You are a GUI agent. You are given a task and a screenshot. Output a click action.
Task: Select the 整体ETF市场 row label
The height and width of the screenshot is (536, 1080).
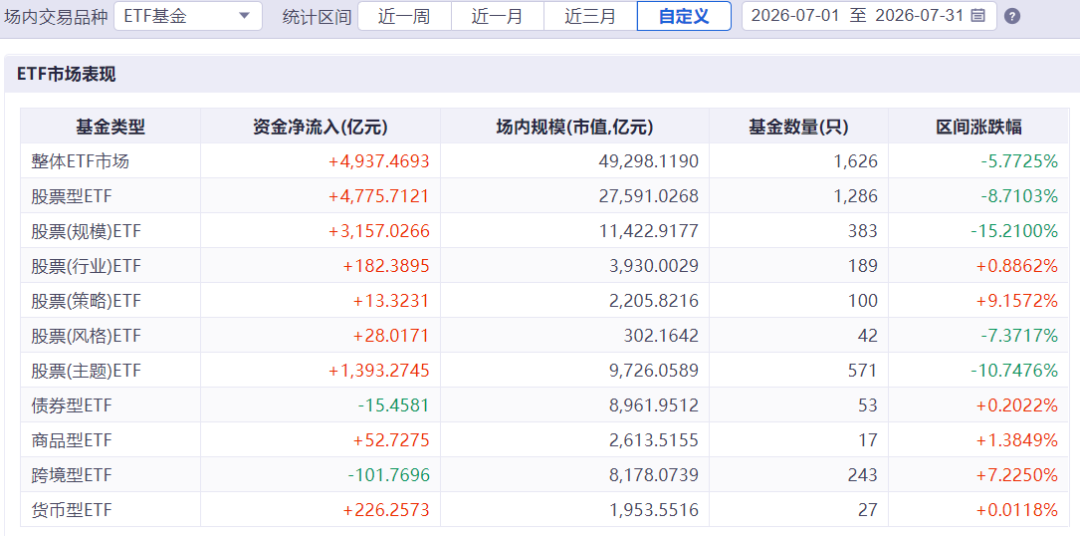[80, 162]
